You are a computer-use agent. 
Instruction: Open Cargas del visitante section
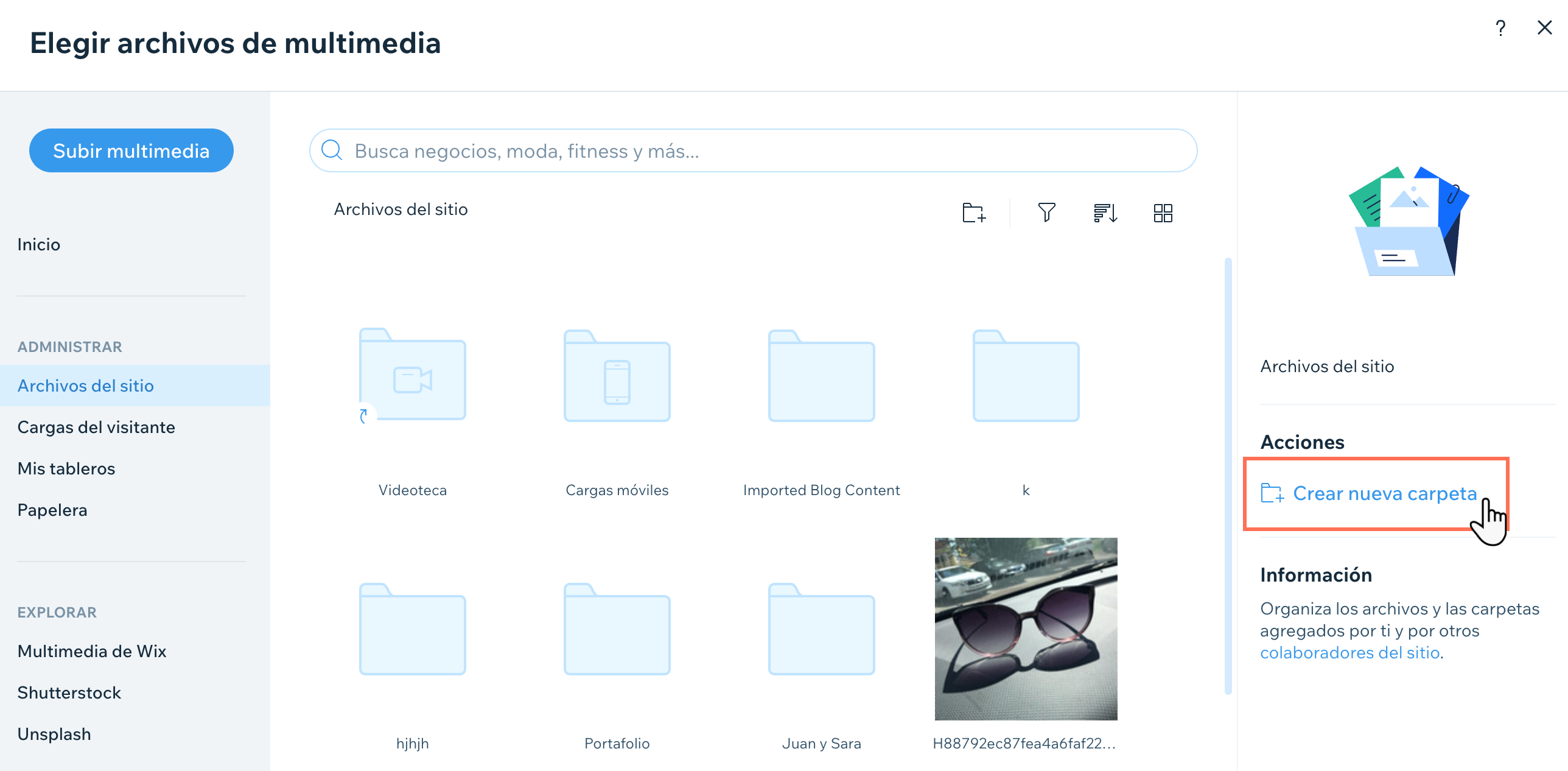pos(96,427)
